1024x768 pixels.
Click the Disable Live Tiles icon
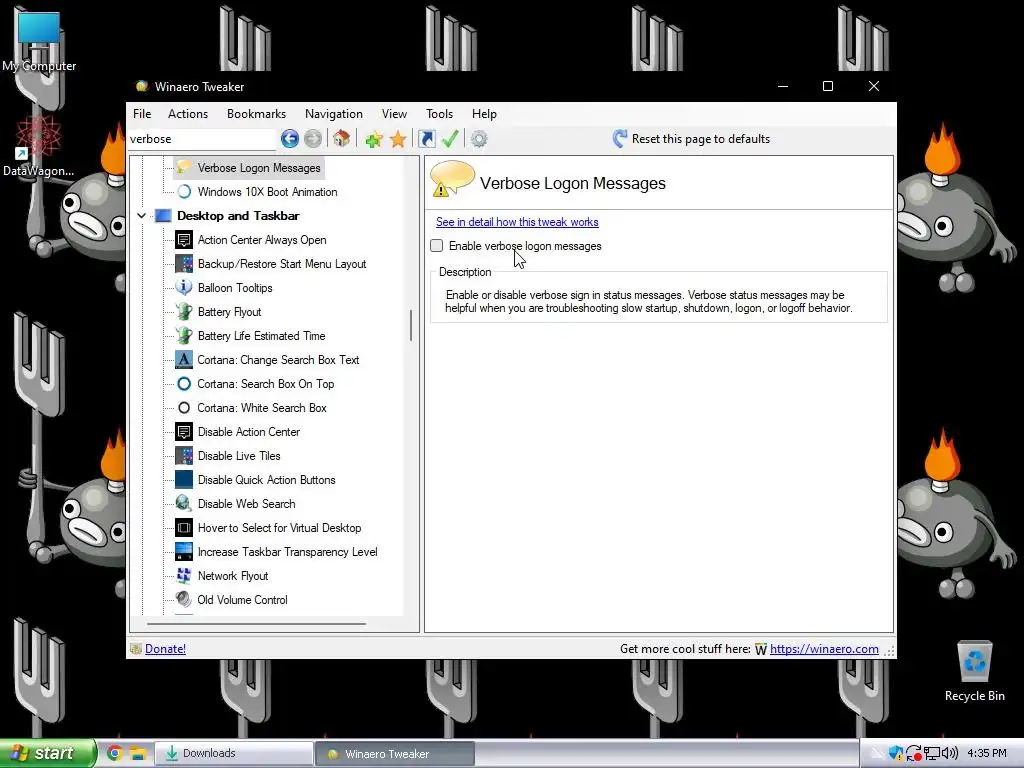[184, 456]
